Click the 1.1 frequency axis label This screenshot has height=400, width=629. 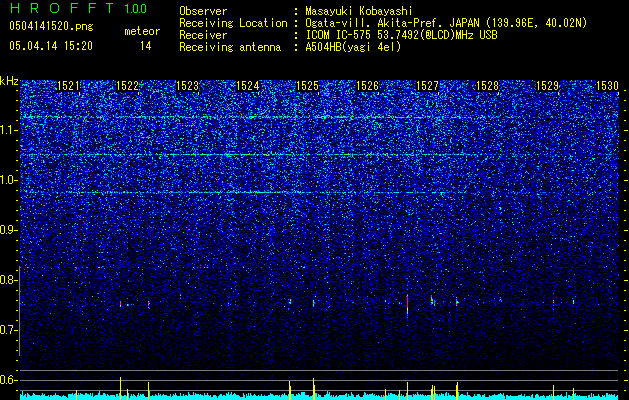click(x=8, y=130)
